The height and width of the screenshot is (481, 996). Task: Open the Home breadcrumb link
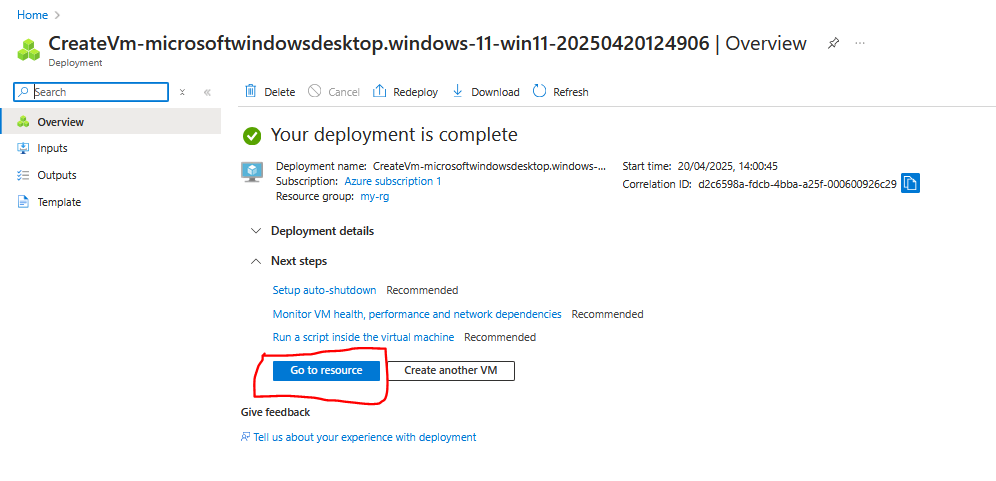point(32,15)
